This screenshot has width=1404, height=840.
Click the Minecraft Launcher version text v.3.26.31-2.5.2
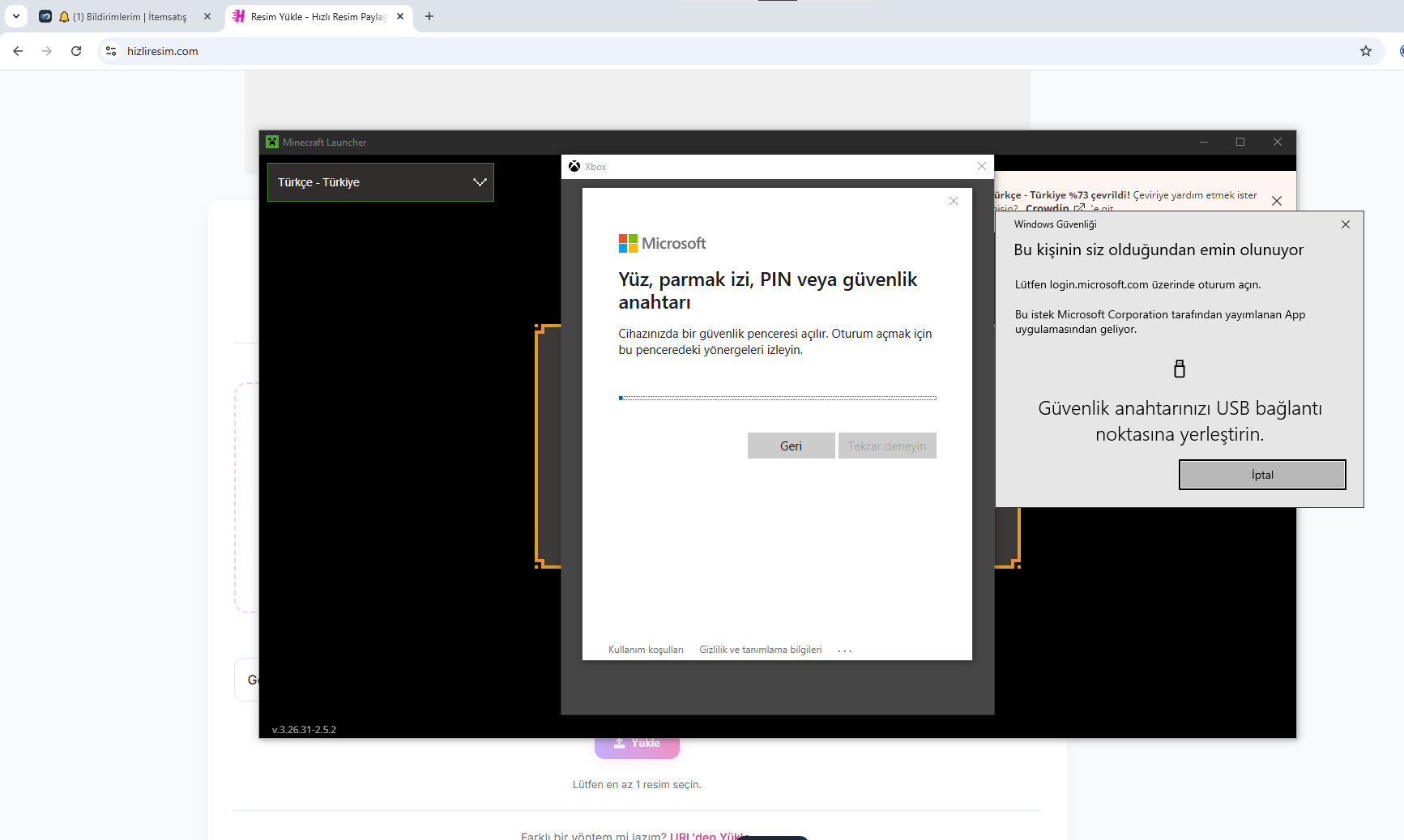[304, 729]
